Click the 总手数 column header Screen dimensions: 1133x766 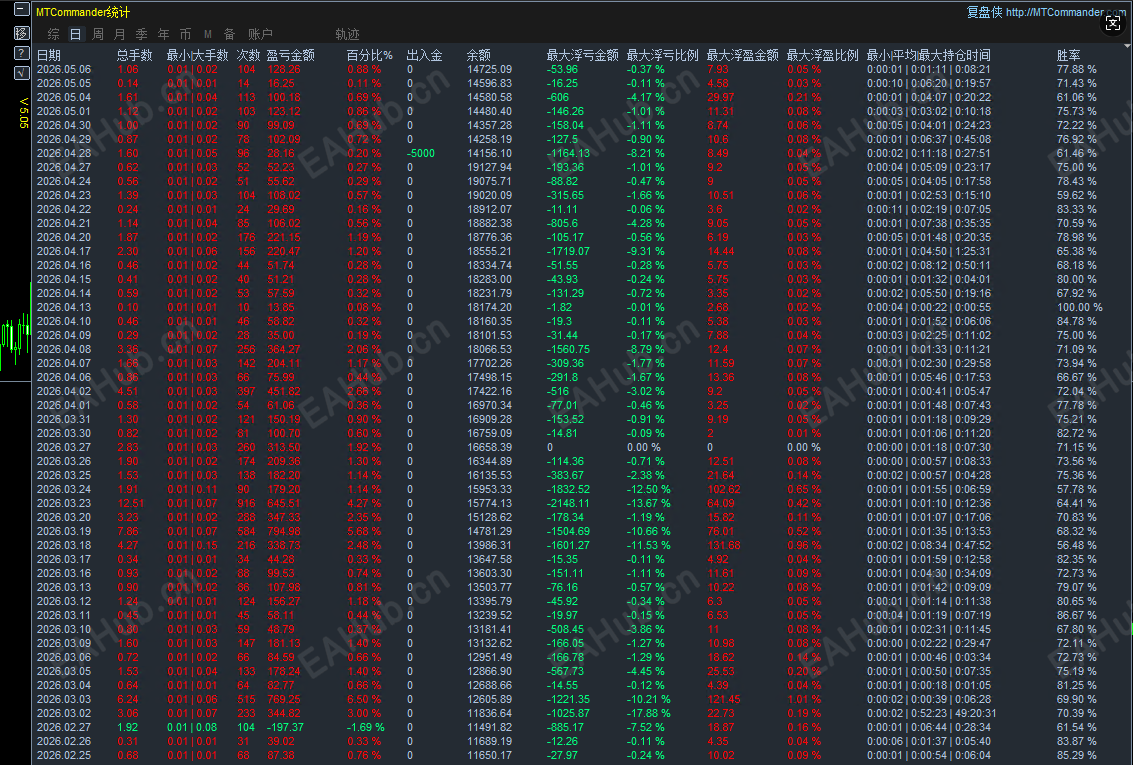point(134,55)
